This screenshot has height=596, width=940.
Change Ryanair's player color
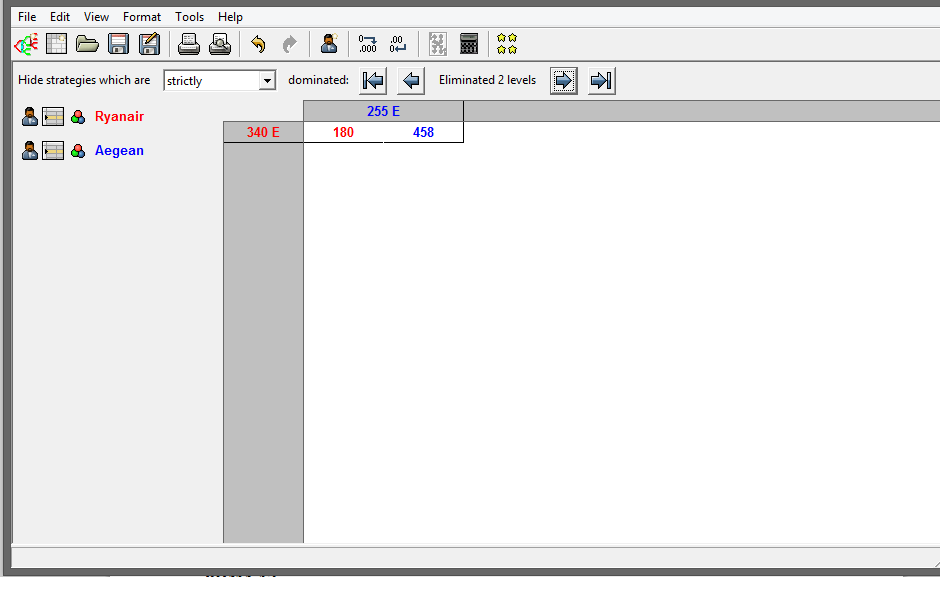pos(78,117)
